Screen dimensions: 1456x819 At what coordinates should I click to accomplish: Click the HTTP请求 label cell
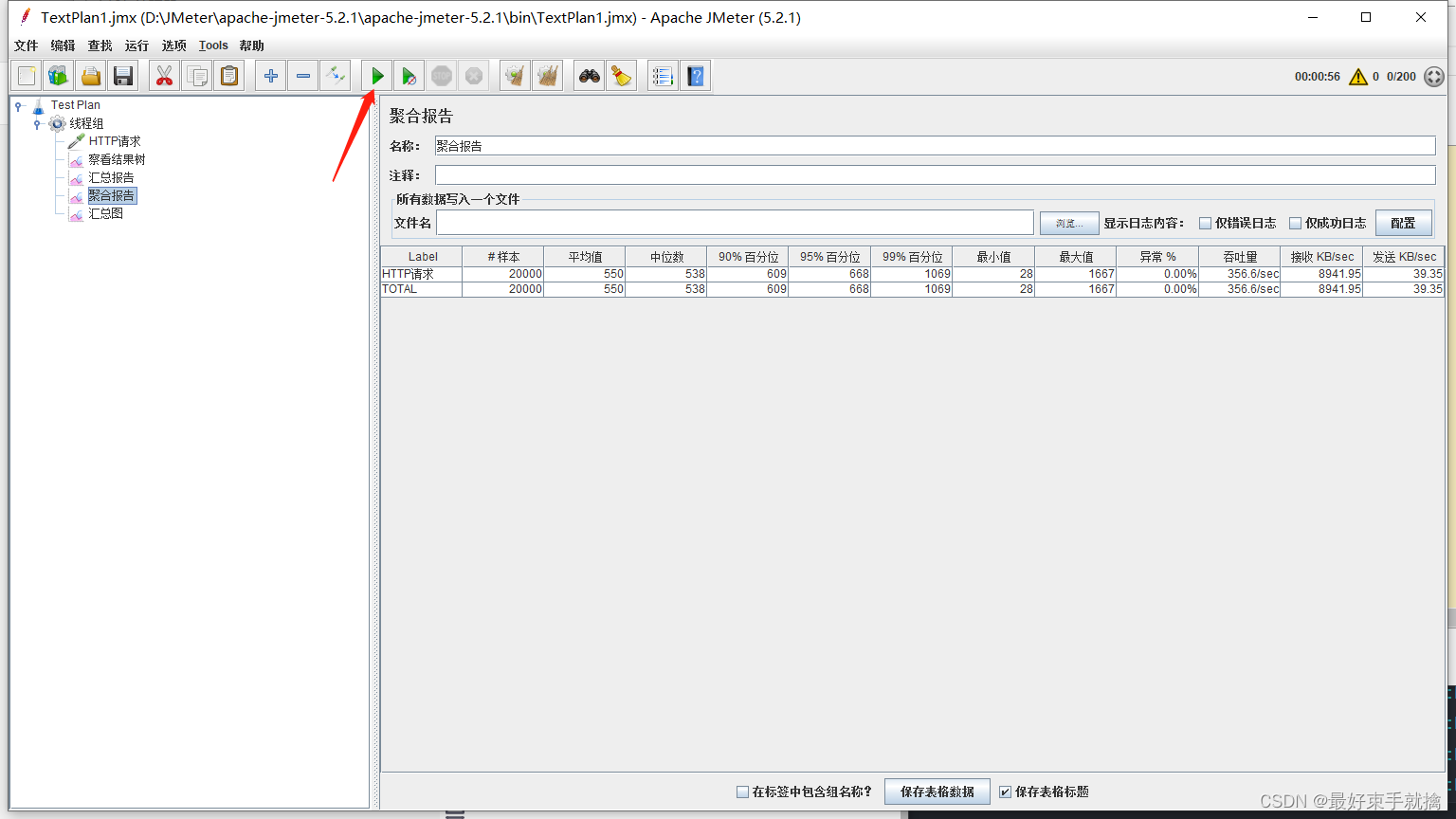[422, 274]
